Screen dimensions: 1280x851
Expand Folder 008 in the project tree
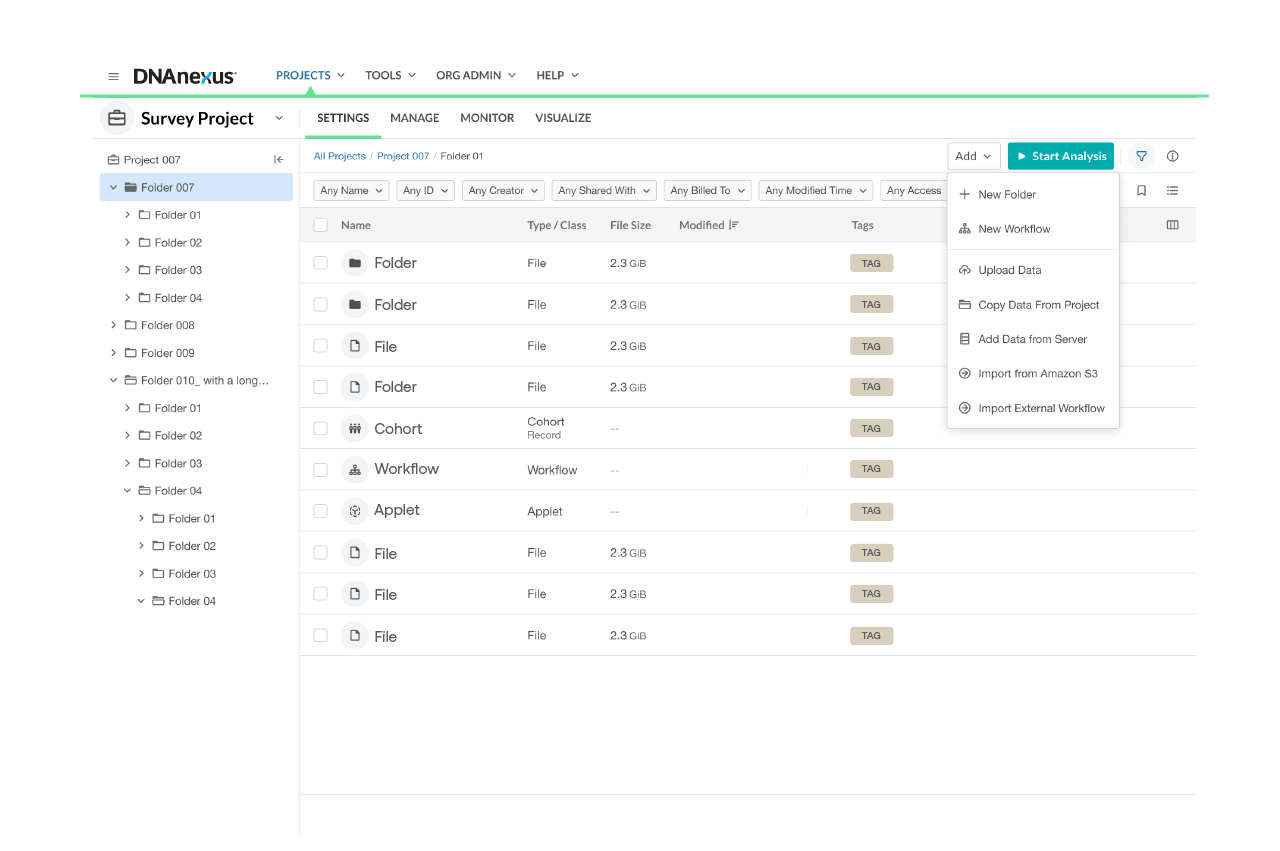point(113,324)
